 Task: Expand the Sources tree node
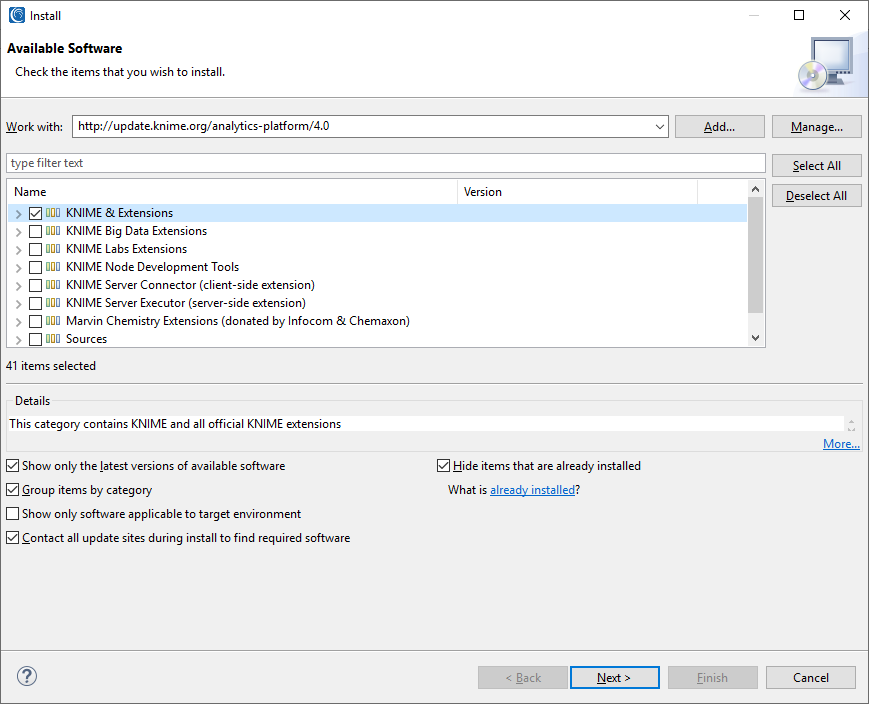tap(18, 340)
